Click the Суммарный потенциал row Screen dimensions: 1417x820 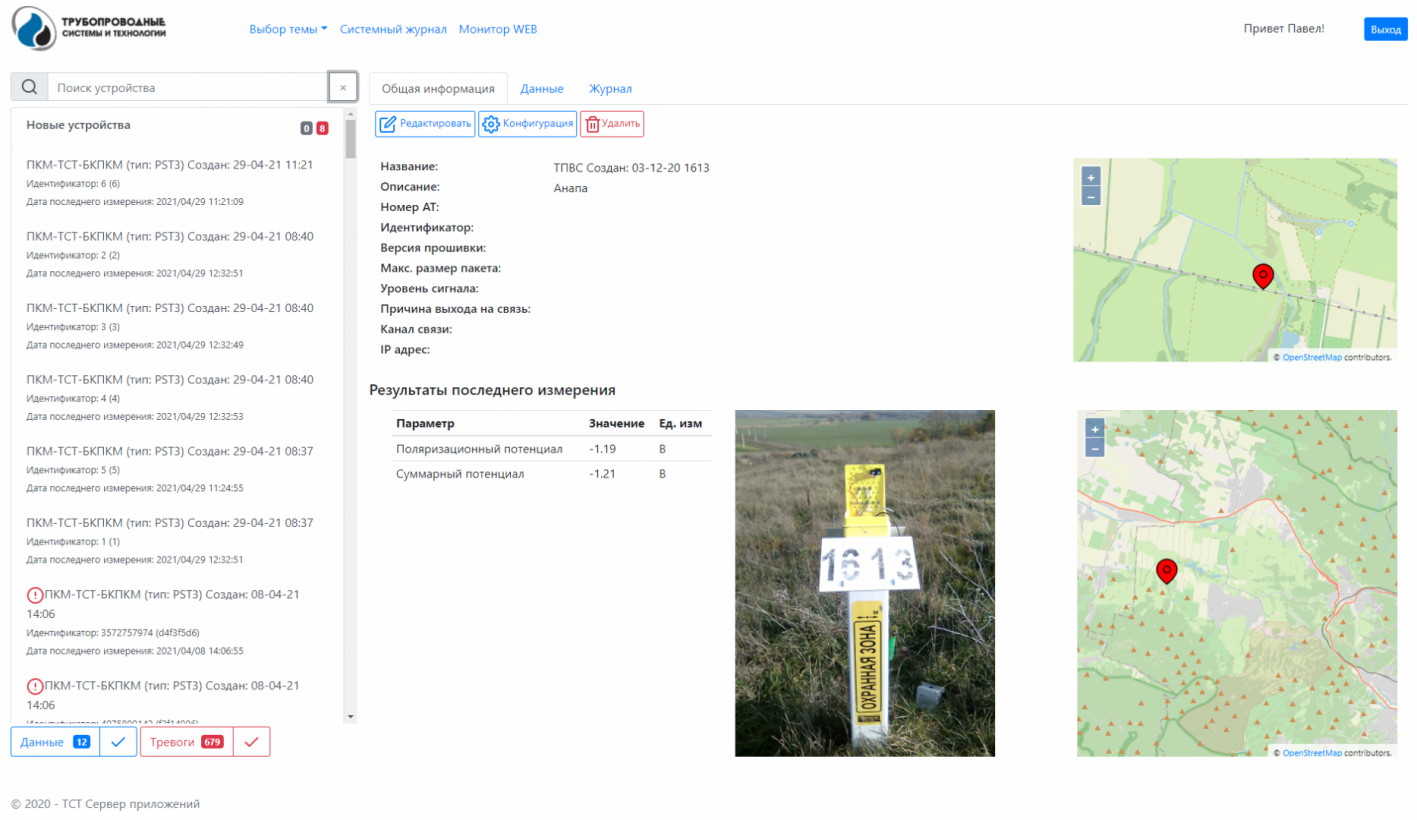click(x=550, y=474)
